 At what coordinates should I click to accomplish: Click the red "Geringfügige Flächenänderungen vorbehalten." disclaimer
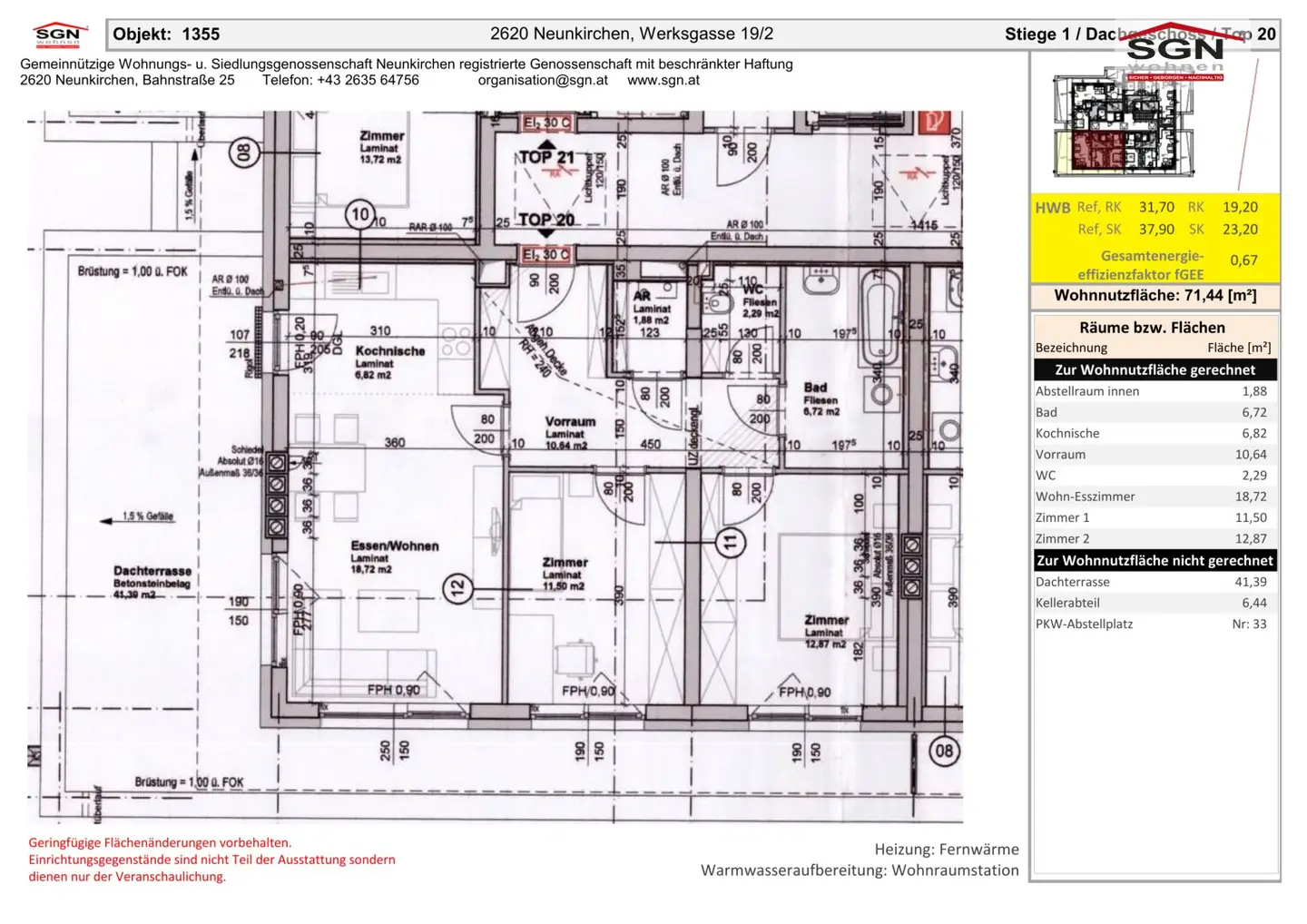[x=160, y=842]
